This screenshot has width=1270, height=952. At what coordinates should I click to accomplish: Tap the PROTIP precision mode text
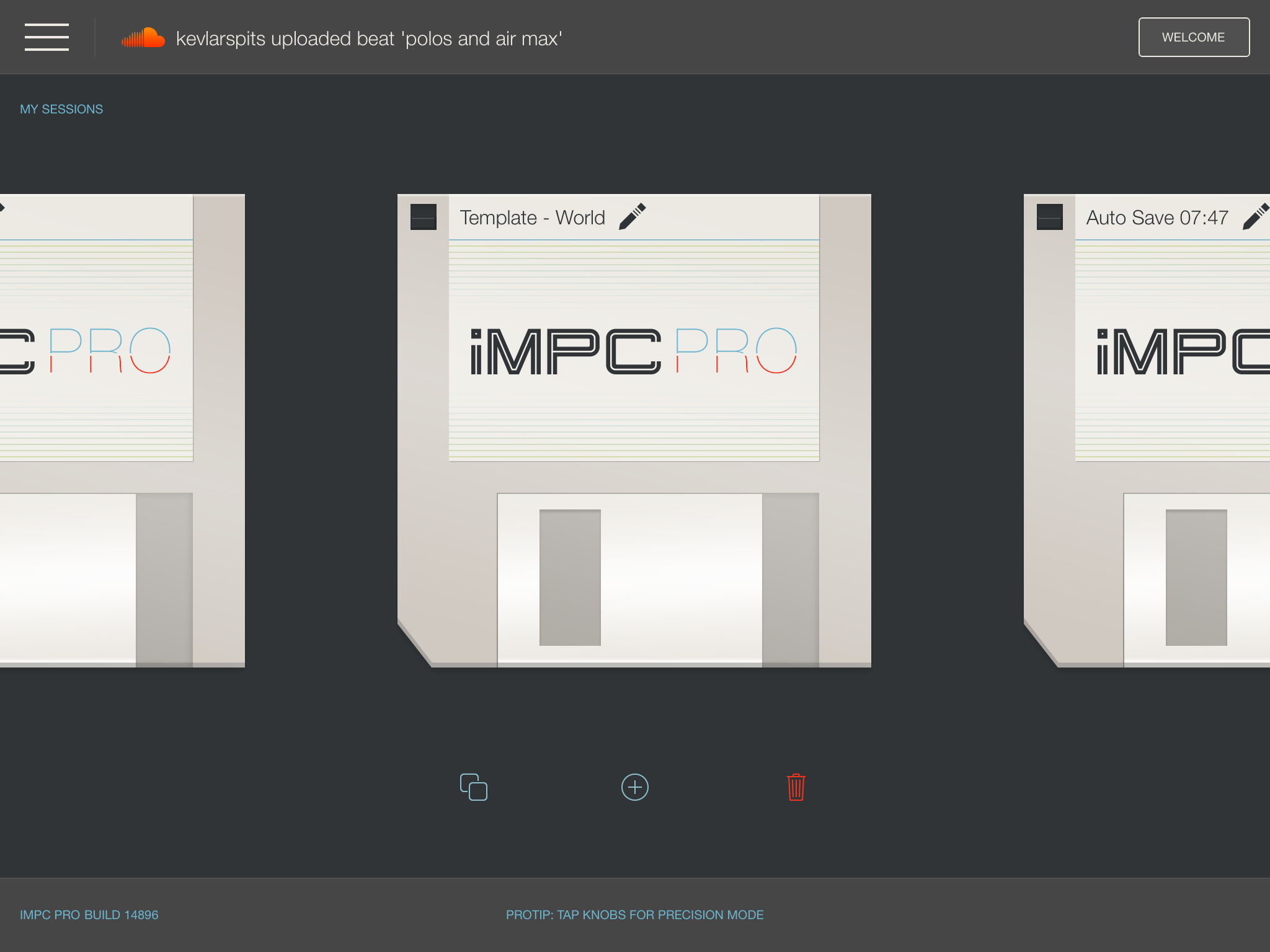[x=635, y=915]
